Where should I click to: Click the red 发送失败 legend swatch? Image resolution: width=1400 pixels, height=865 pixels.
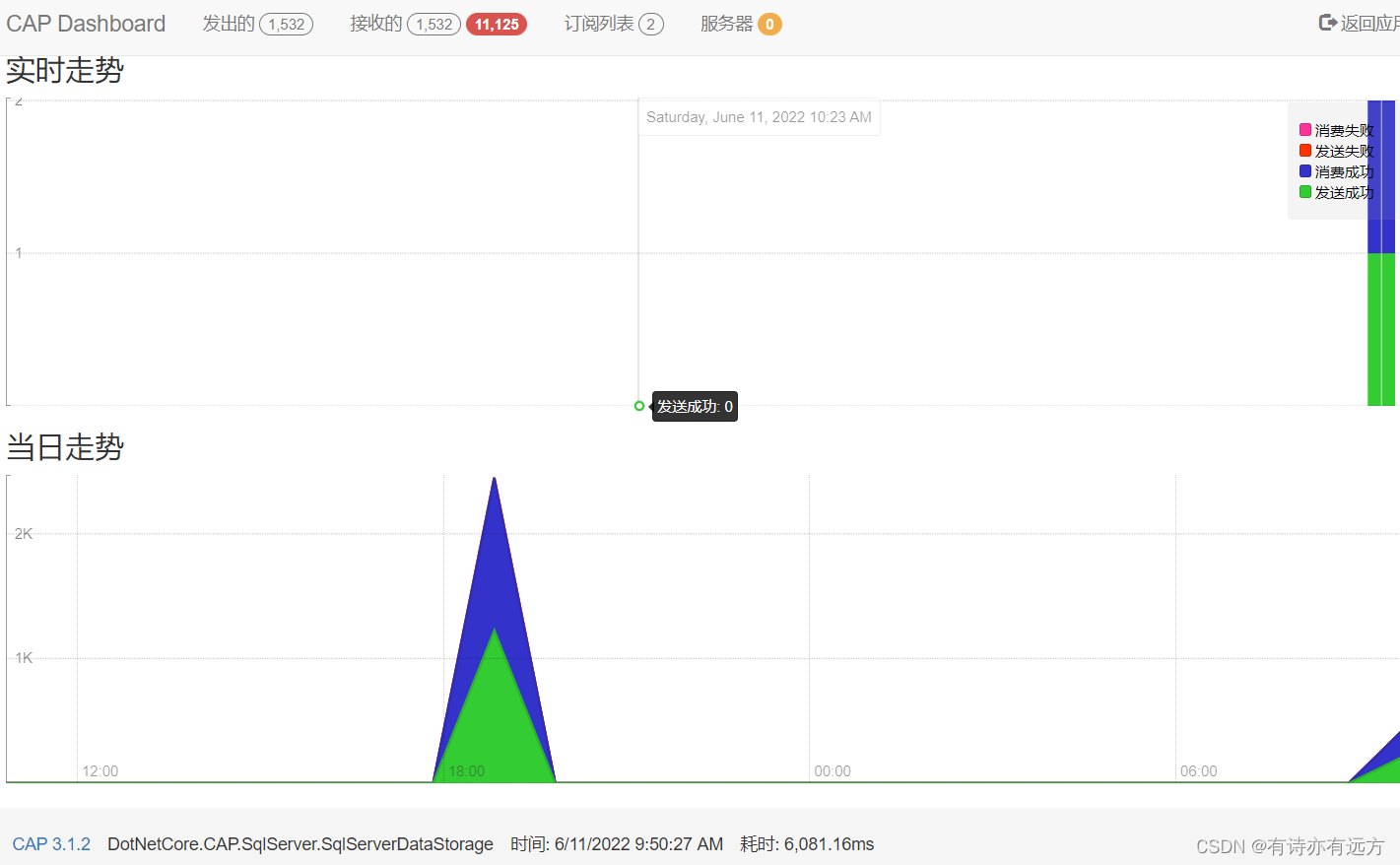click(1305, 151)
